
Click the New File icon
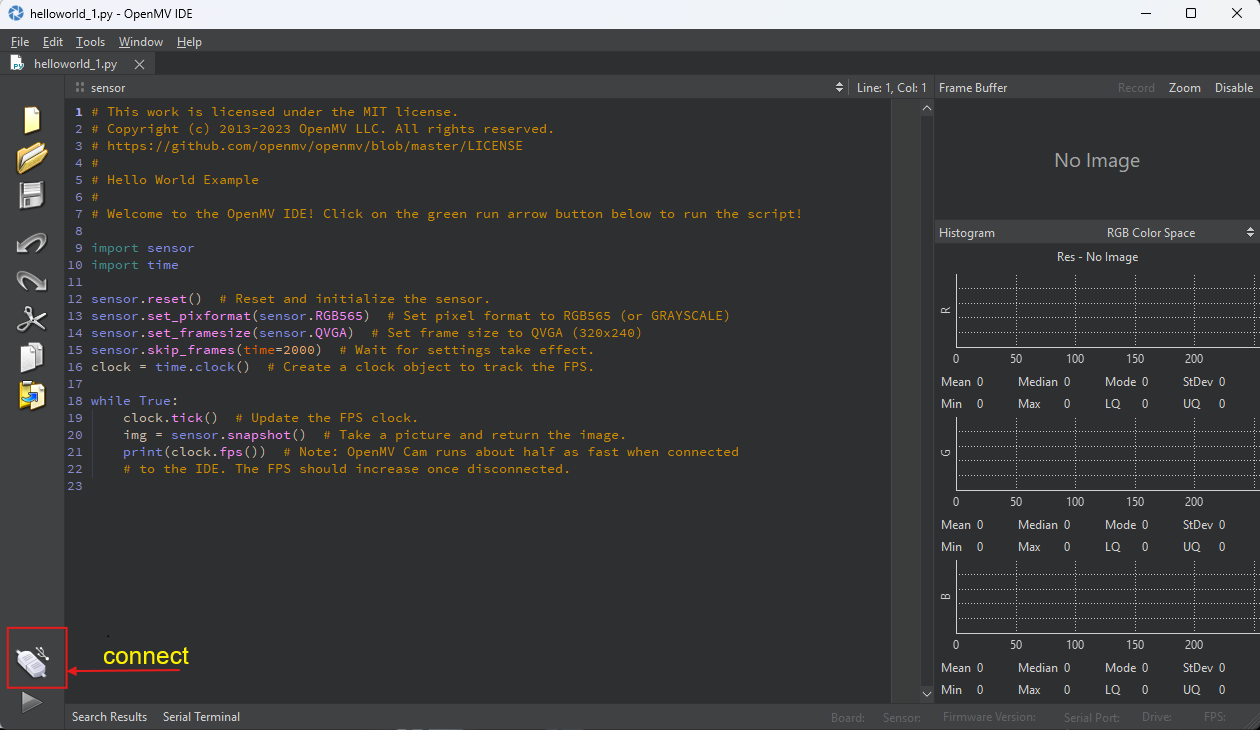(32, 120)
